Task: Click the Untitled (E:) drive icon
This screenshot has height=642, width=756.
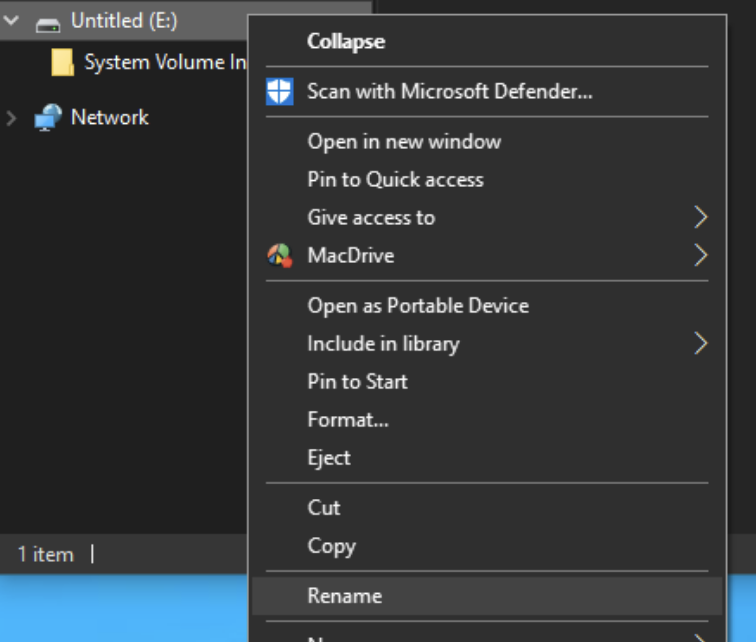Action: click(x=48, y=25)
